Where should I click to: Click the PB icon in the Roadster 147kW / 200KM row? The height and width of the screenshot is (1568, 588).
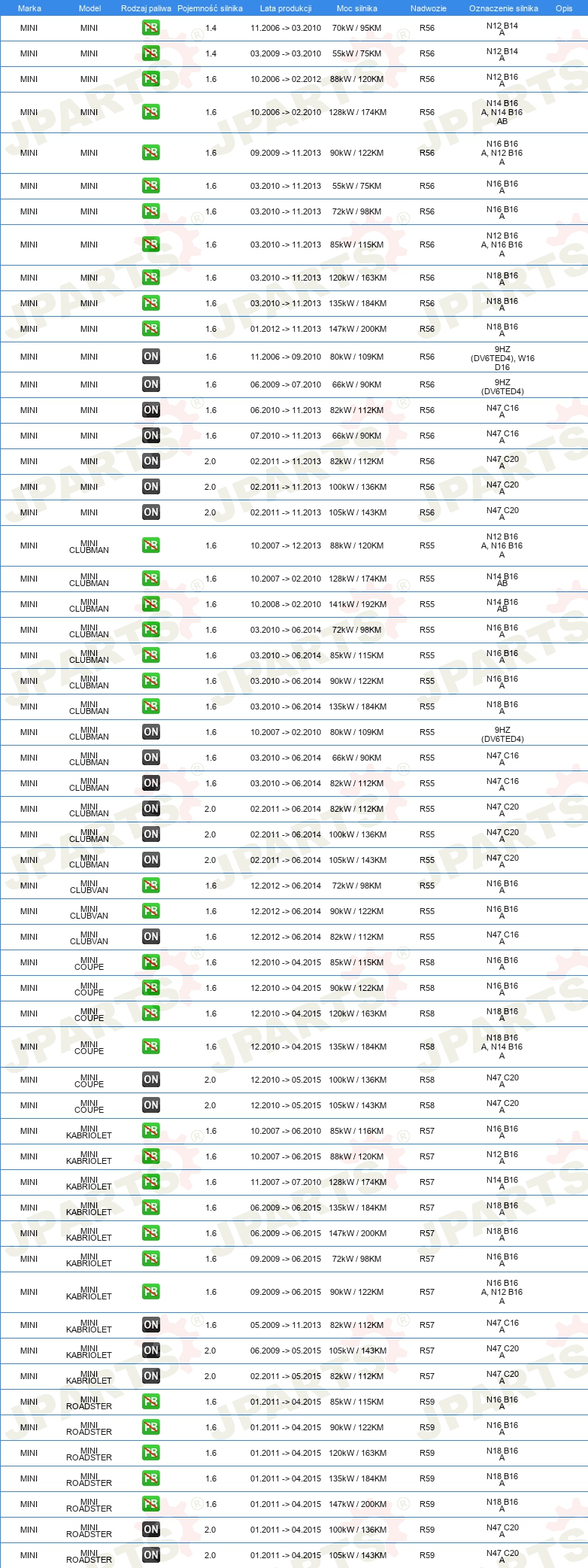[151, 1504]
